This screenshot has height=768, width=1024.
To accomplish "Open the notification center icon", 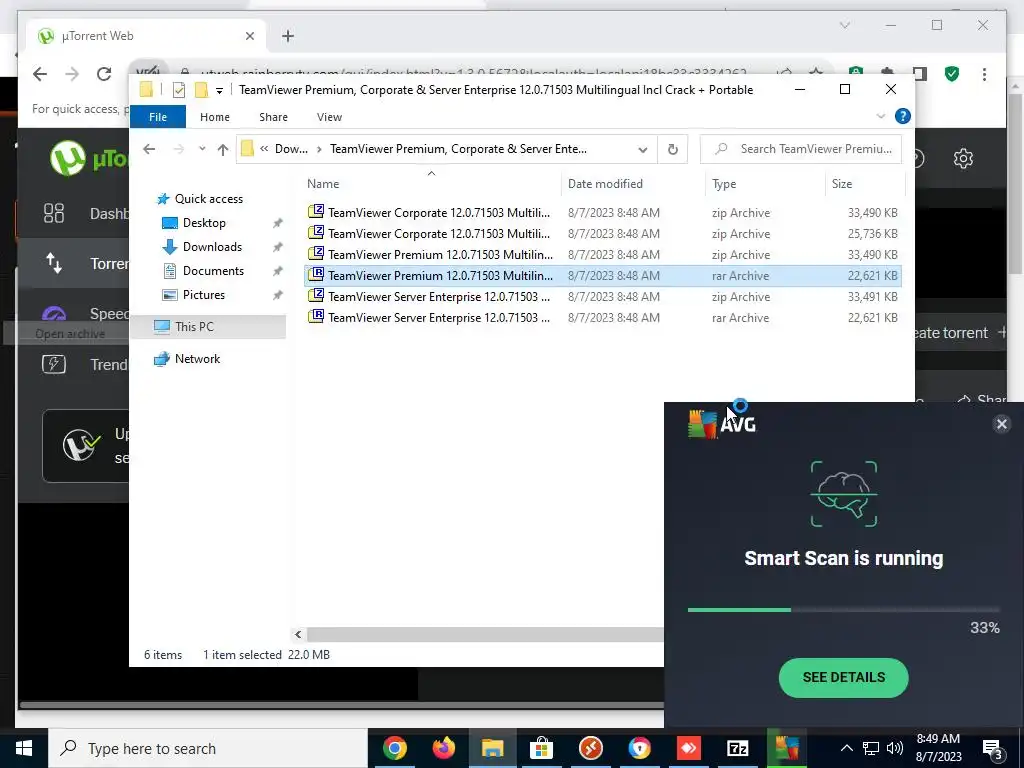I will pyautogui.click(x=993, y=748).
